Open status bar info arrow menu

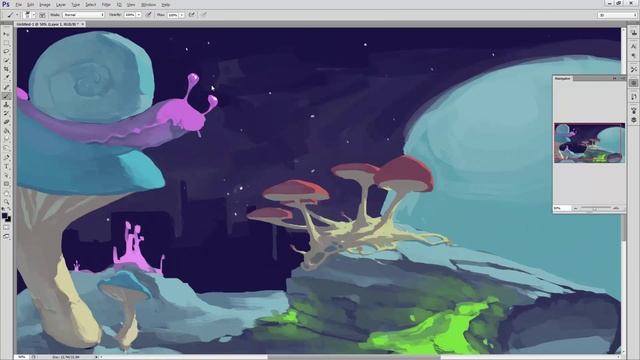[x=96, y=357]
